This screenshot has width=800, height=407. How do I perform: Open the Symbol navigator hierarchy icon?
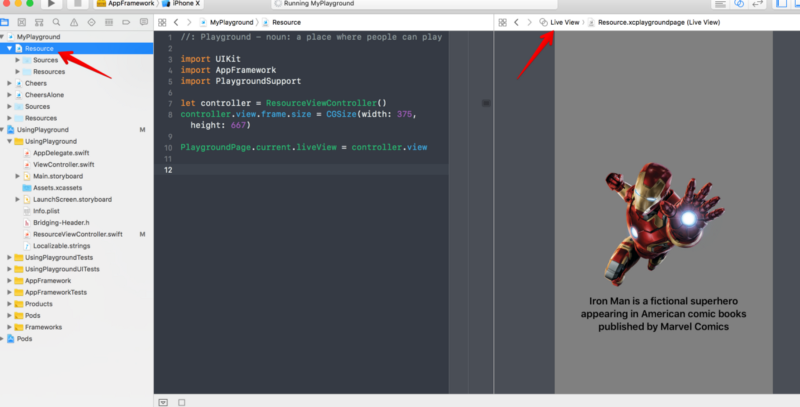39,22
